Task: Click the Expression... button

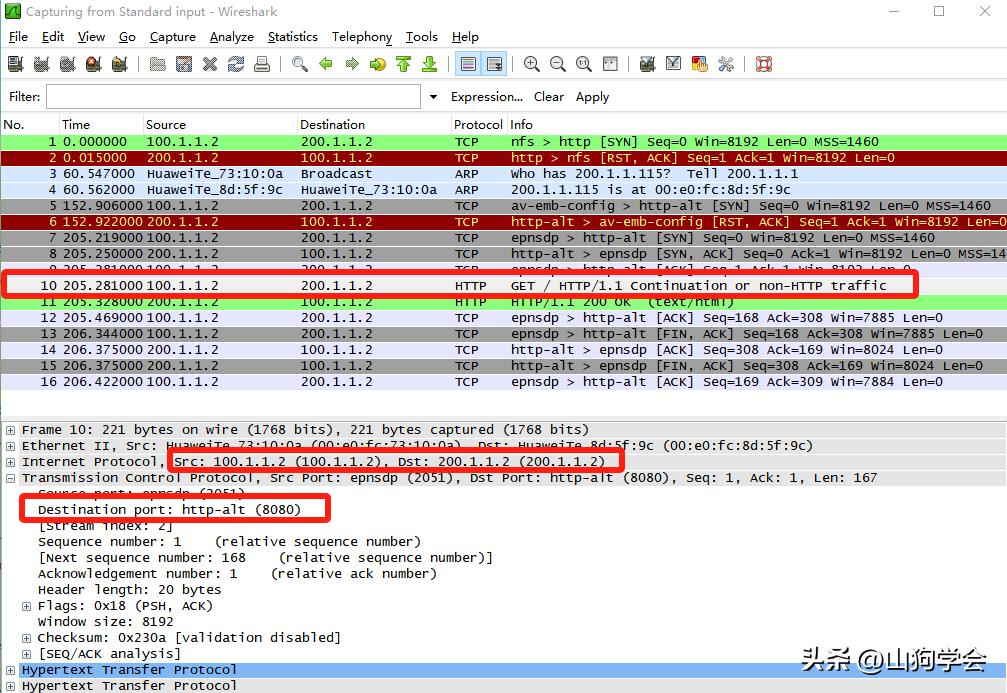Action: [486, 97]
